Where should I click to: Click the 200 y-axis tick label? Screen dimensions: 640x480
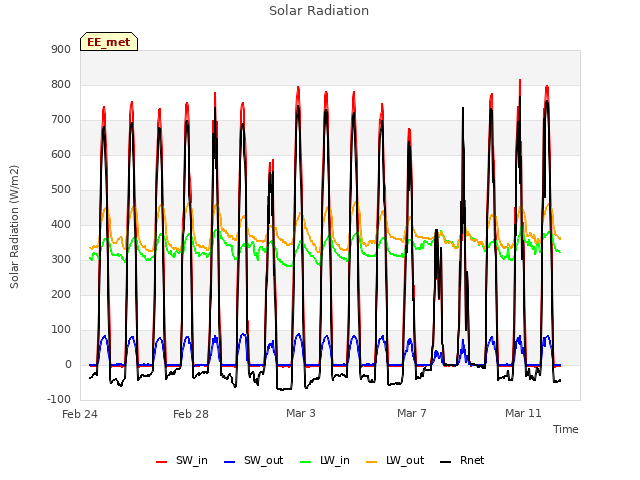coord(61,294)
